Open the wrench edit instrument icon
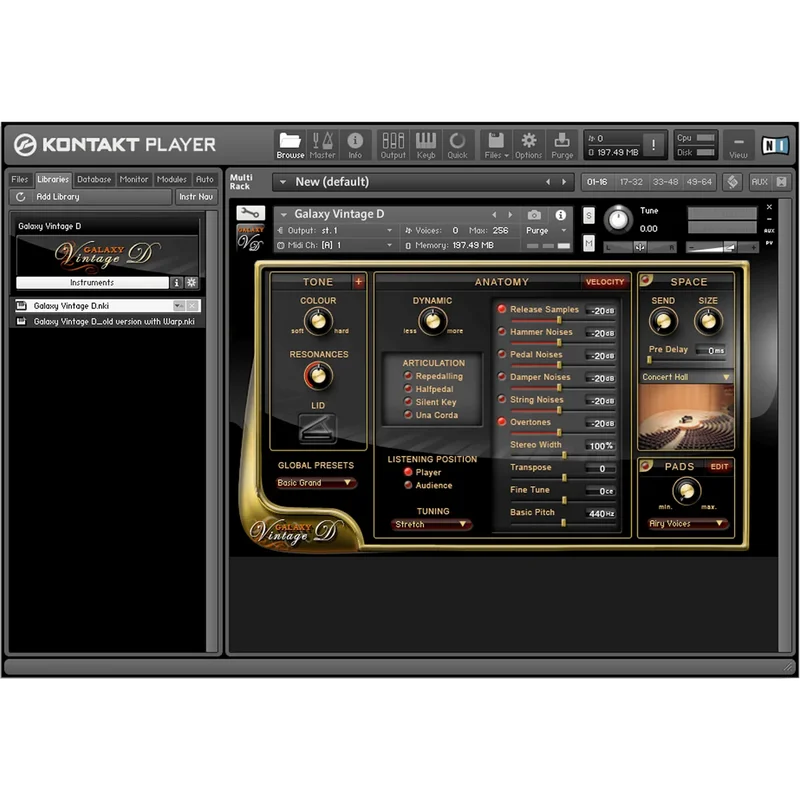Screen dimensions: 800x800 tap(250, 213)
